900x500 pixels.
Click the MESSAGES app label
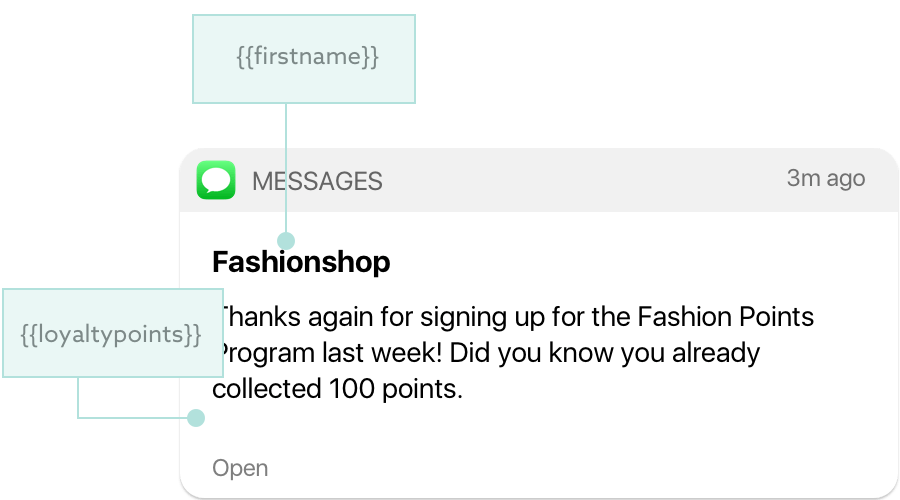pos(317,181)
